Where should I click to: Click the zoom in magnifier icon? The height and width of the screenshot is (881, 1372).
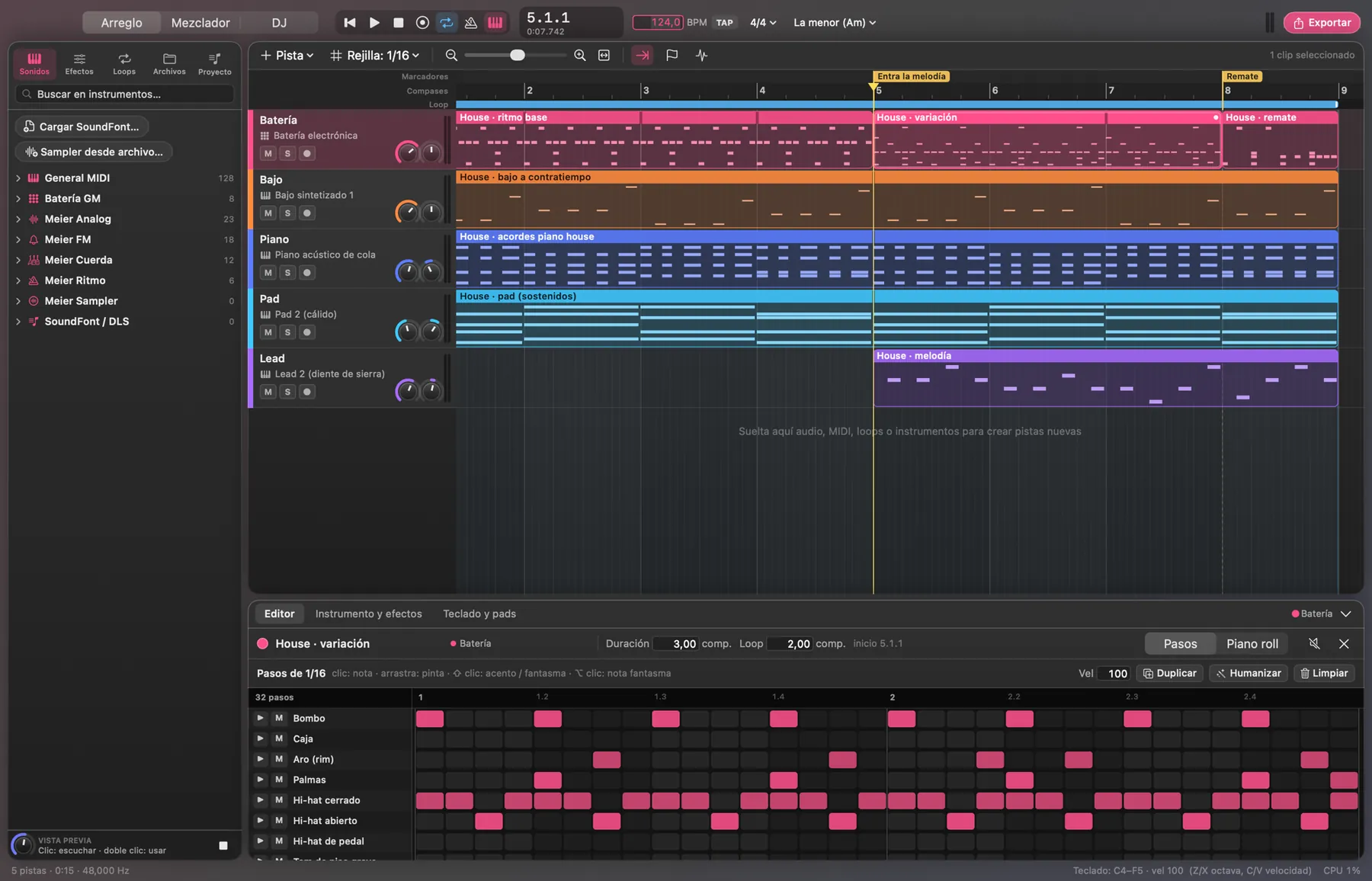pyautogui.click(x=580, y=55)
